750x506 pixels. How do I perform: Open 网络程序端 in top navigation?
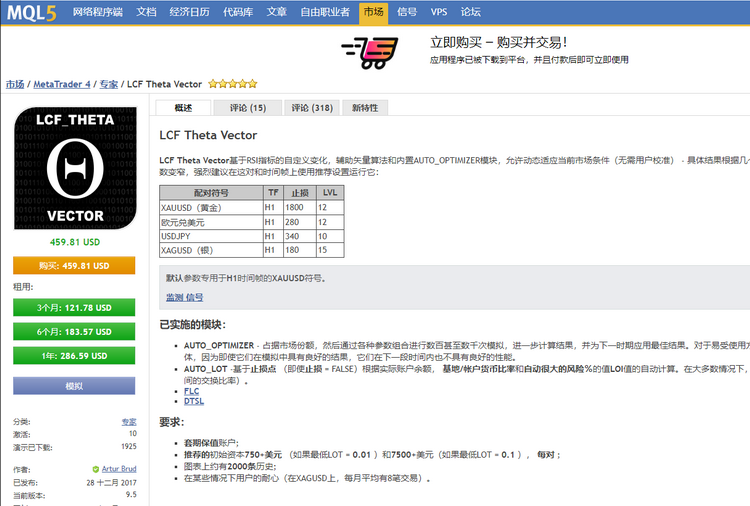98,12
